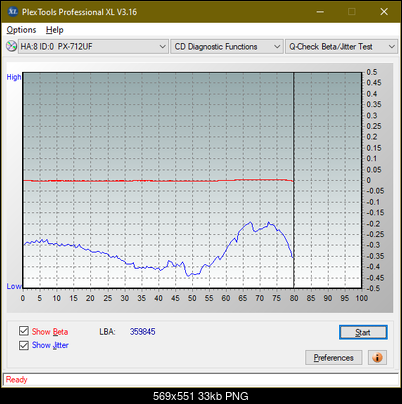The height and width of the screenshot is (404, 402).
Task: Minimize the PlexTools window
Action: pos(320,12)
